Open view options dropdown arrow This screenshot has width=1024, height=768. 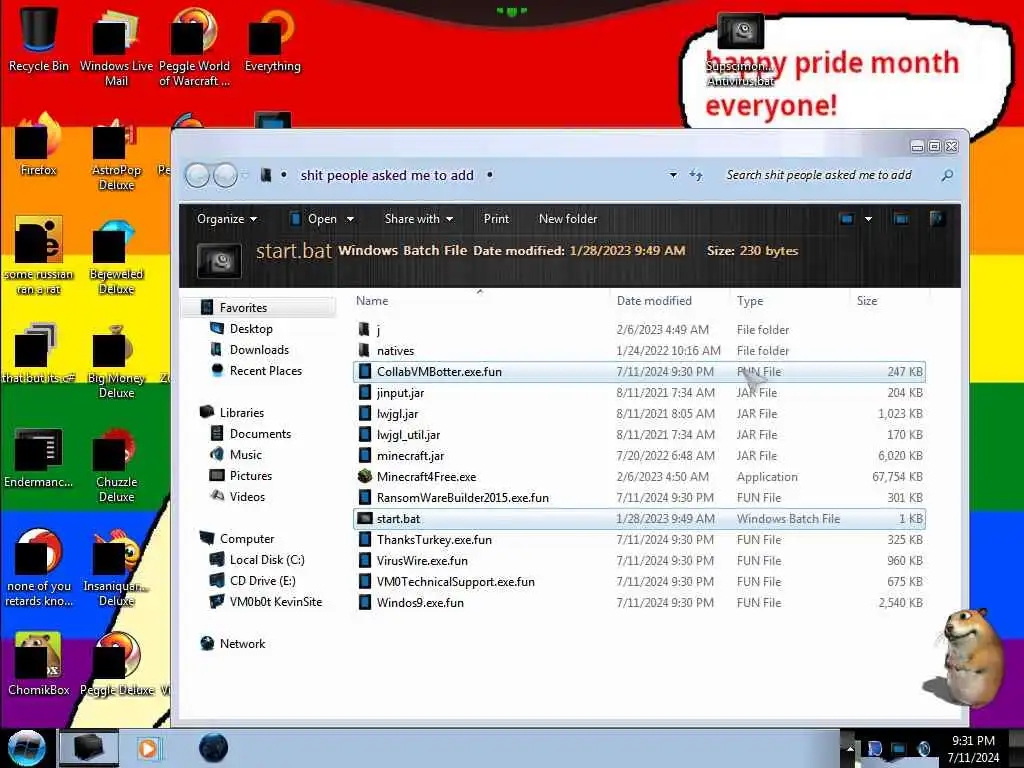pyautogui.click(x=869, y=219)
